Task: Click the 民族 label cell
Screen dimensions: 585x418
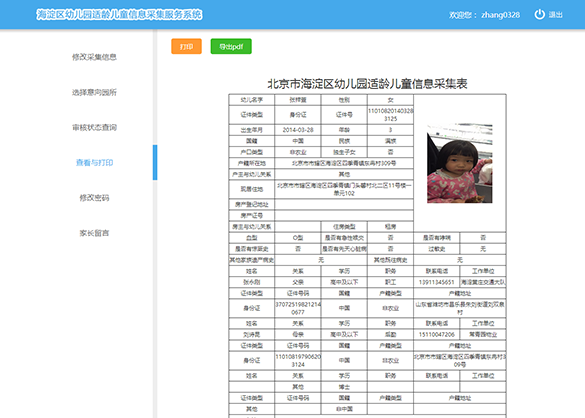Action: [344, 141]
